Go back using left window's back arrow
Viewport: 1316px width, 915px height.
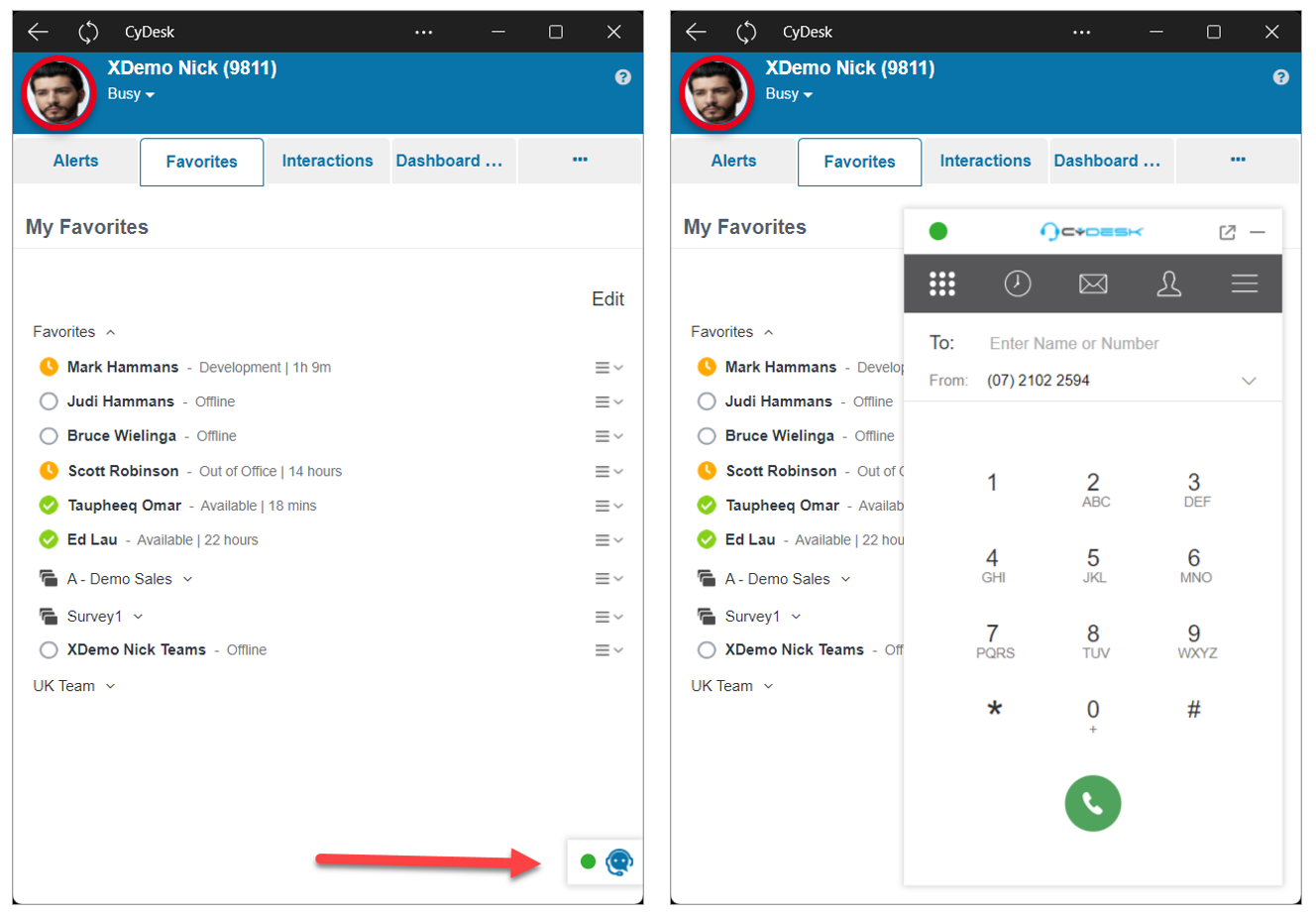38,32
